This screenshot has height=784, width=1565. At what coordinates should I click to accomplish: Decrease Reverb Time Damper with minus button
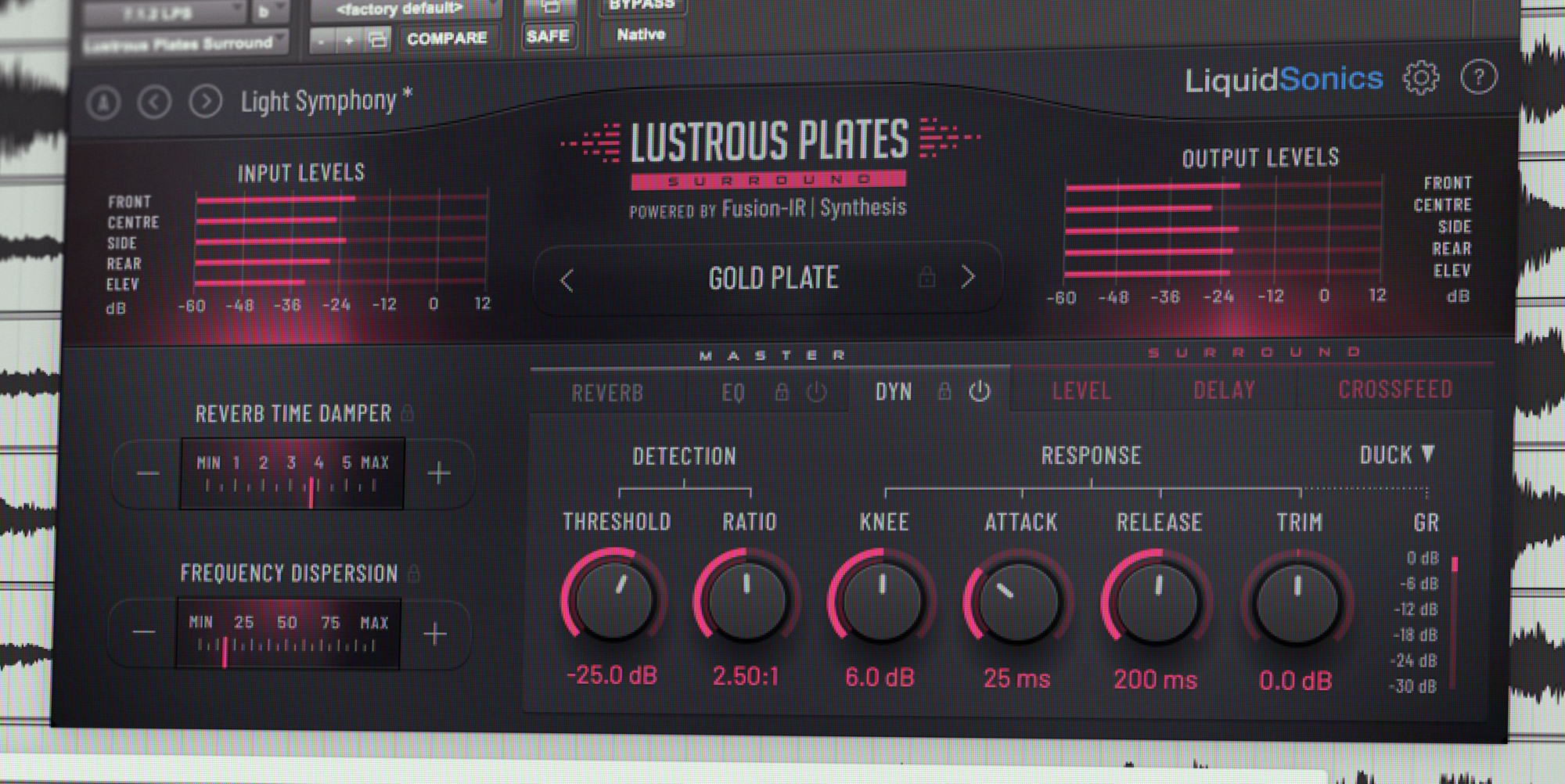(148, 473)
